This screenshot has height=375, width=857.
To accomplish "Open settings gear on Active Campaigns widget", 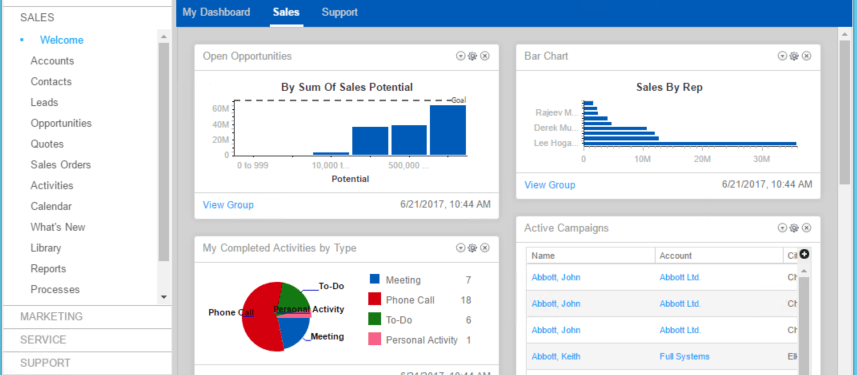I will [x=794, y=228].
